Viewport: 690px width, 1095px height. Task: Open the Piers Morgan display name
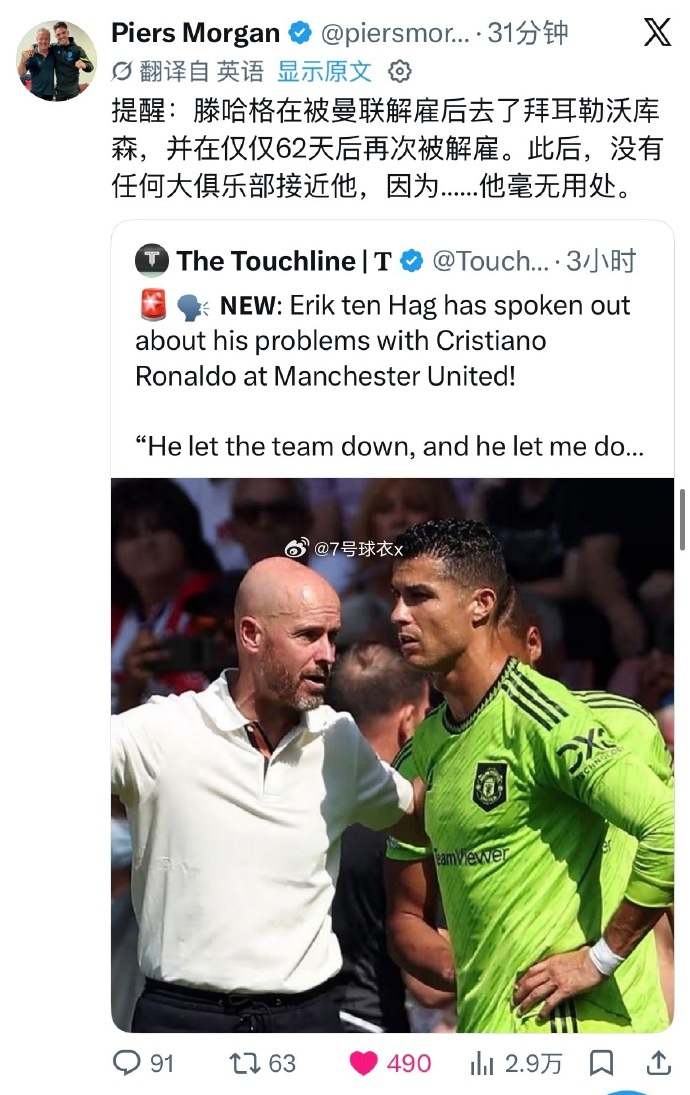point(196,33)
